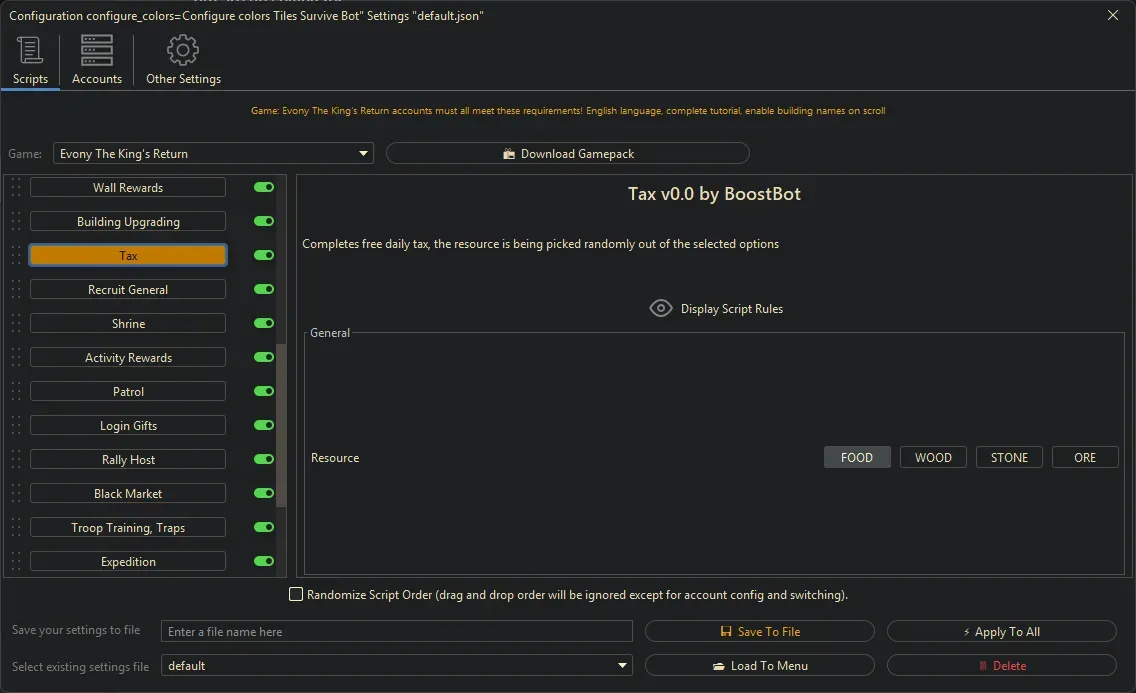Click the file name input field
Viewport: 1136px width, 693px height.
click(397, 631)
